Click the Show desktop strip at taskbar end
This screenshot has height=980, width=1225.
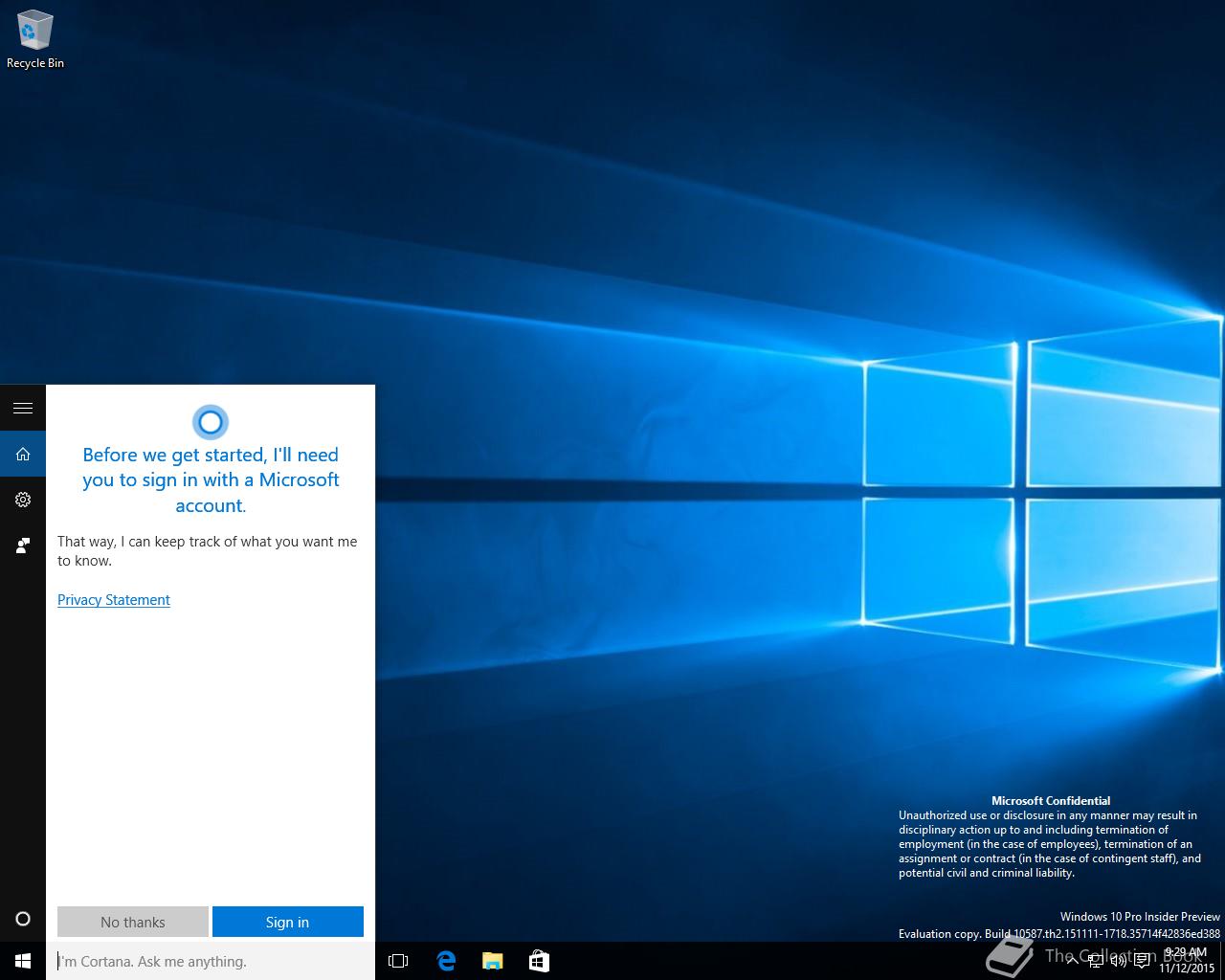tap(1222, 961)
